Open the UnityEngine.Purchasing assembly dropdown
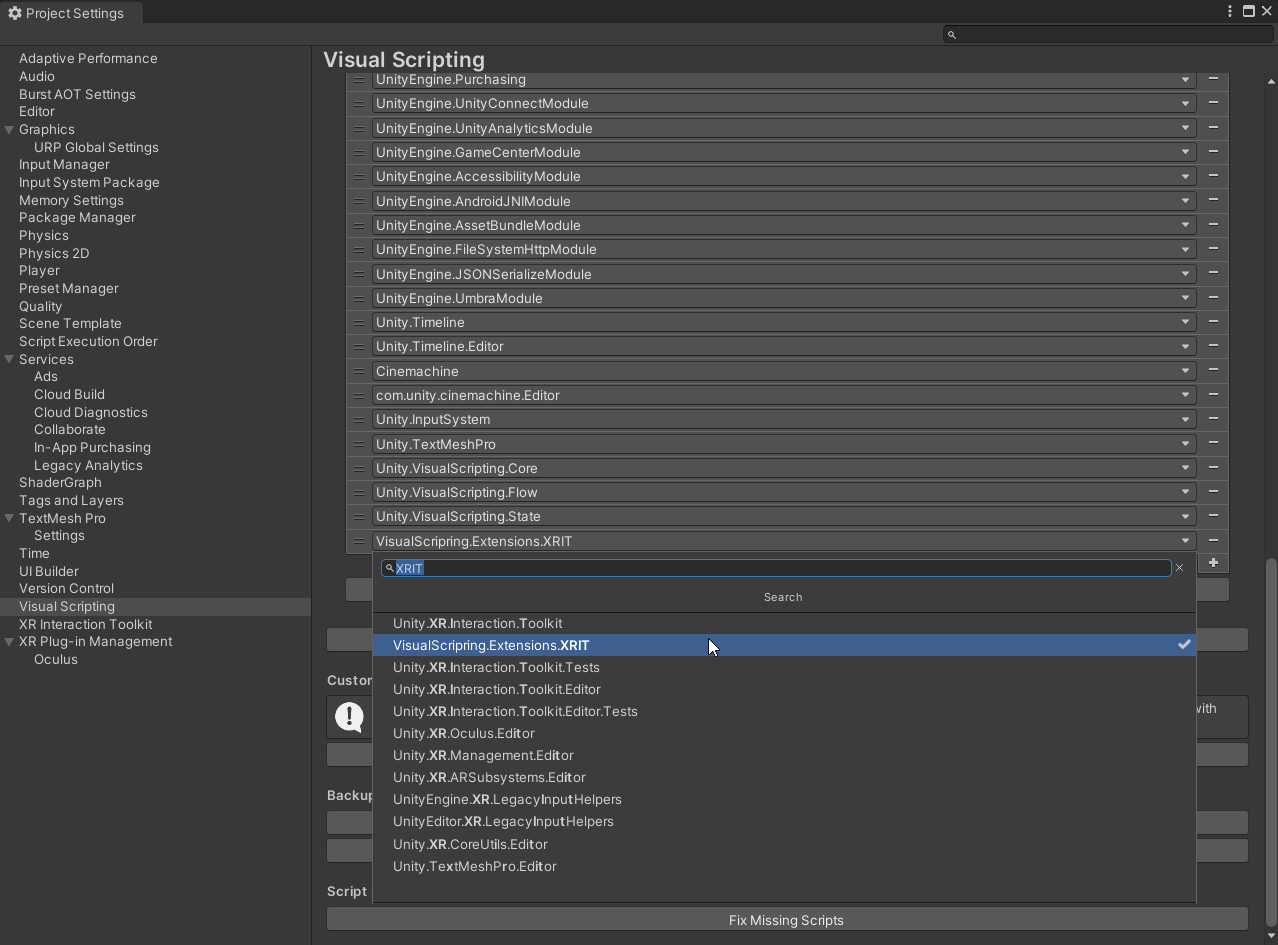 click(783, 79)
